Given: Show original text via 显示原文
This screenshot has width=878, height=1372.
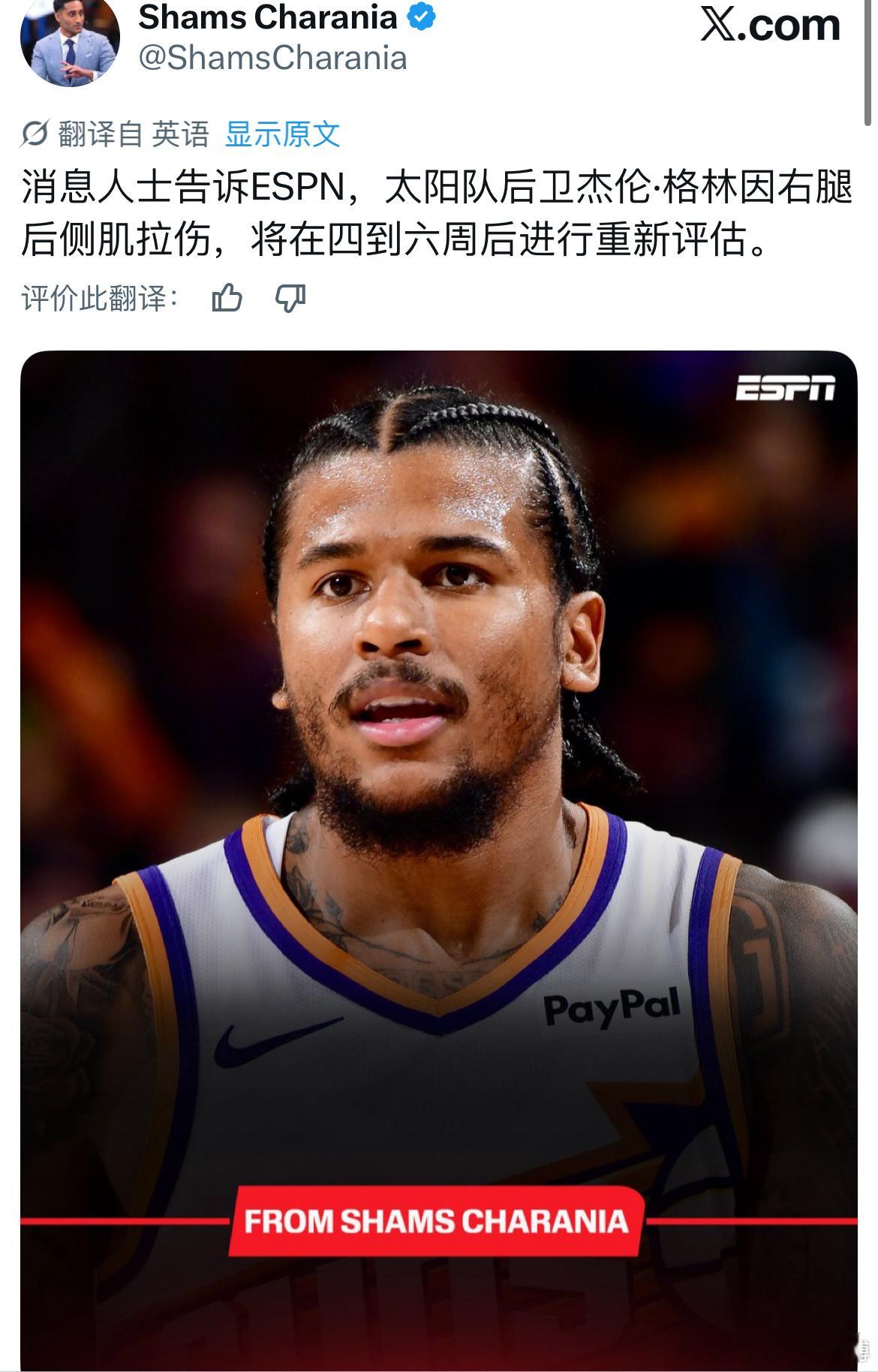Looking at the screenshot, I should click(x=283, y=134).
